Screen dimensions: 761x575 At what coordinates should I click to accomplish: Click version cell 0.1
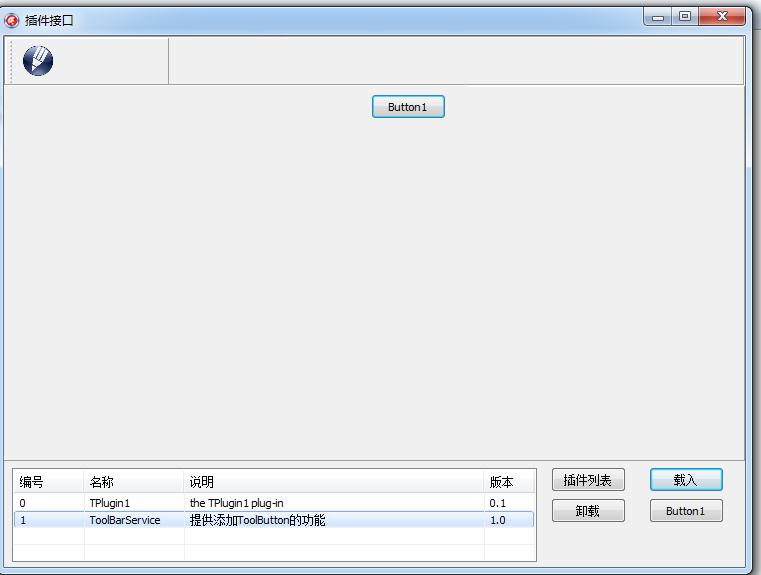click(497, 503)
